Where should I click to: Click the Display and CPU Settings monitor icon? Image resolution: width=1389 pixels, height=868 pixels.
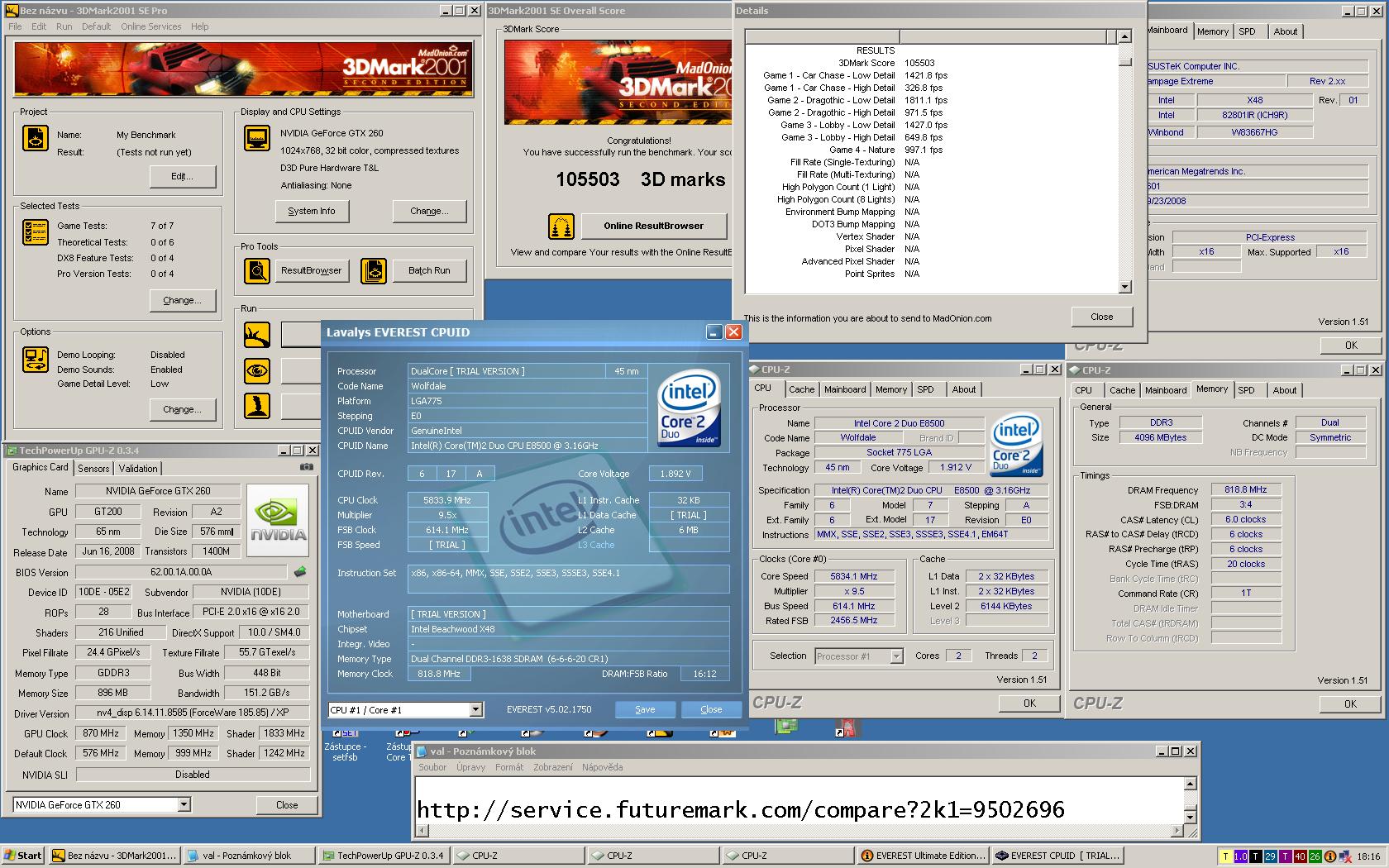click(x=257, y=138)
